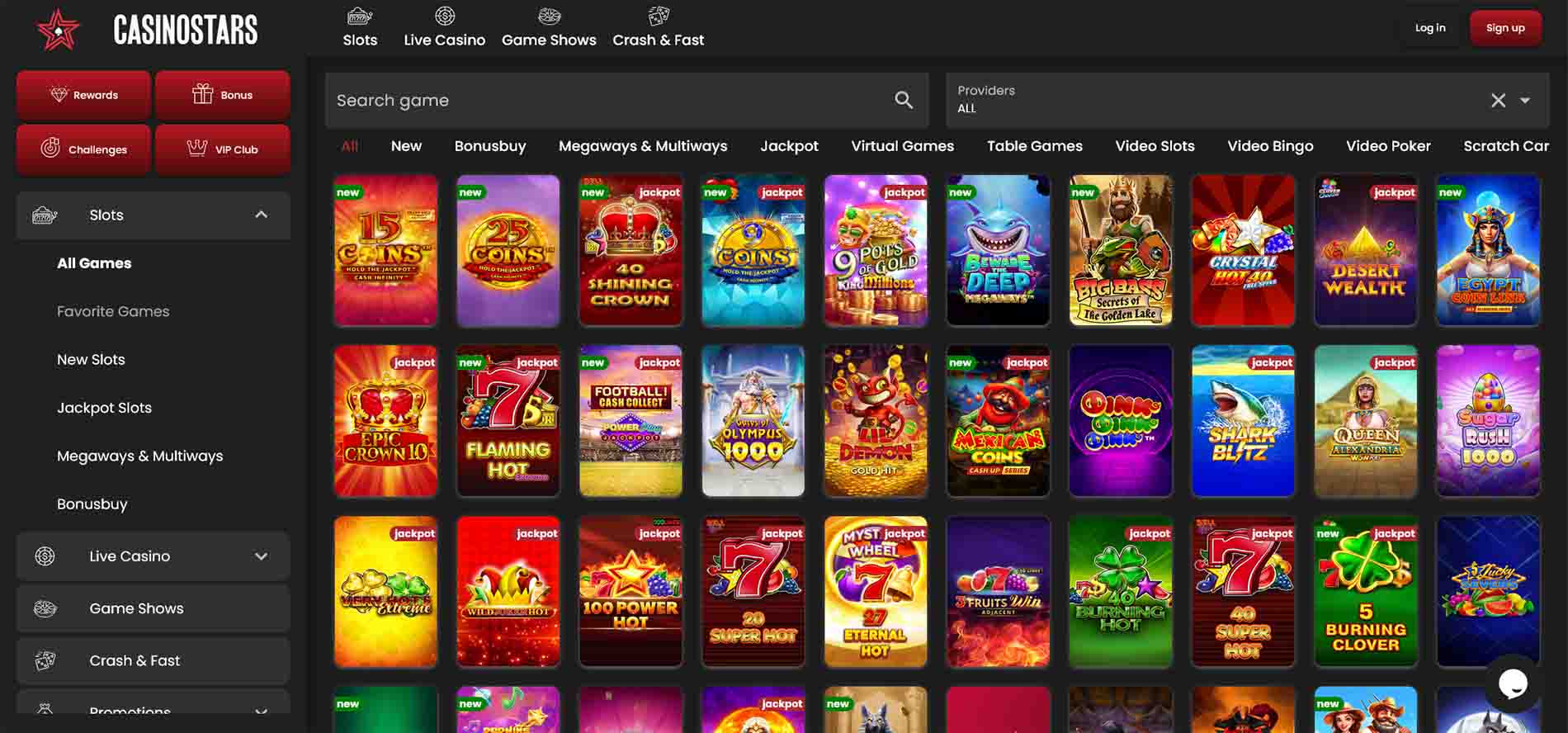
Task: Open the Mexican Coins game
Action: tap(998, 421)
